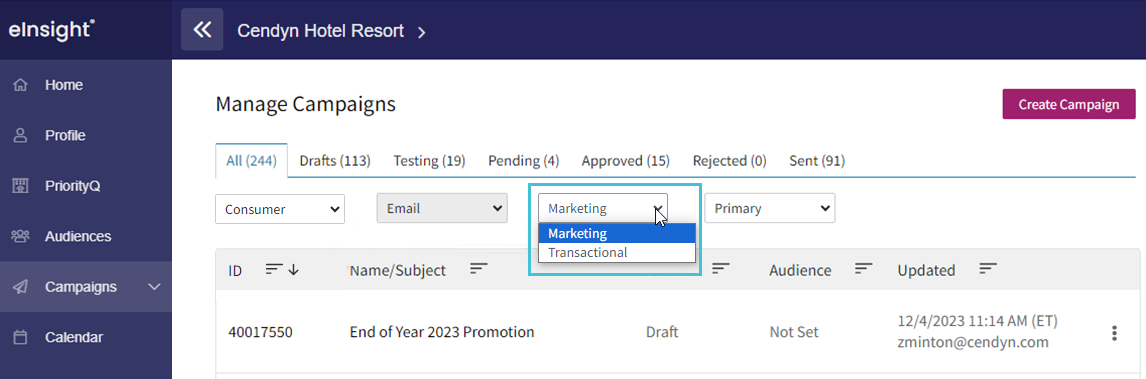1146x379 pixels.
Task: Switch to Drafts (113) tab
Action: (x=335, y=161)
